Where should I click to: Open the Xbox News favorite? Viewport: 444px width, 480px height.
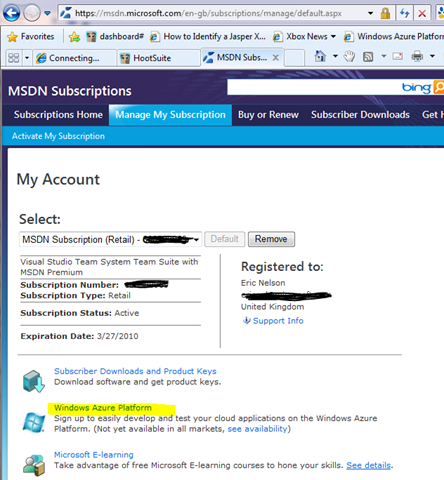tap(300, 36)
